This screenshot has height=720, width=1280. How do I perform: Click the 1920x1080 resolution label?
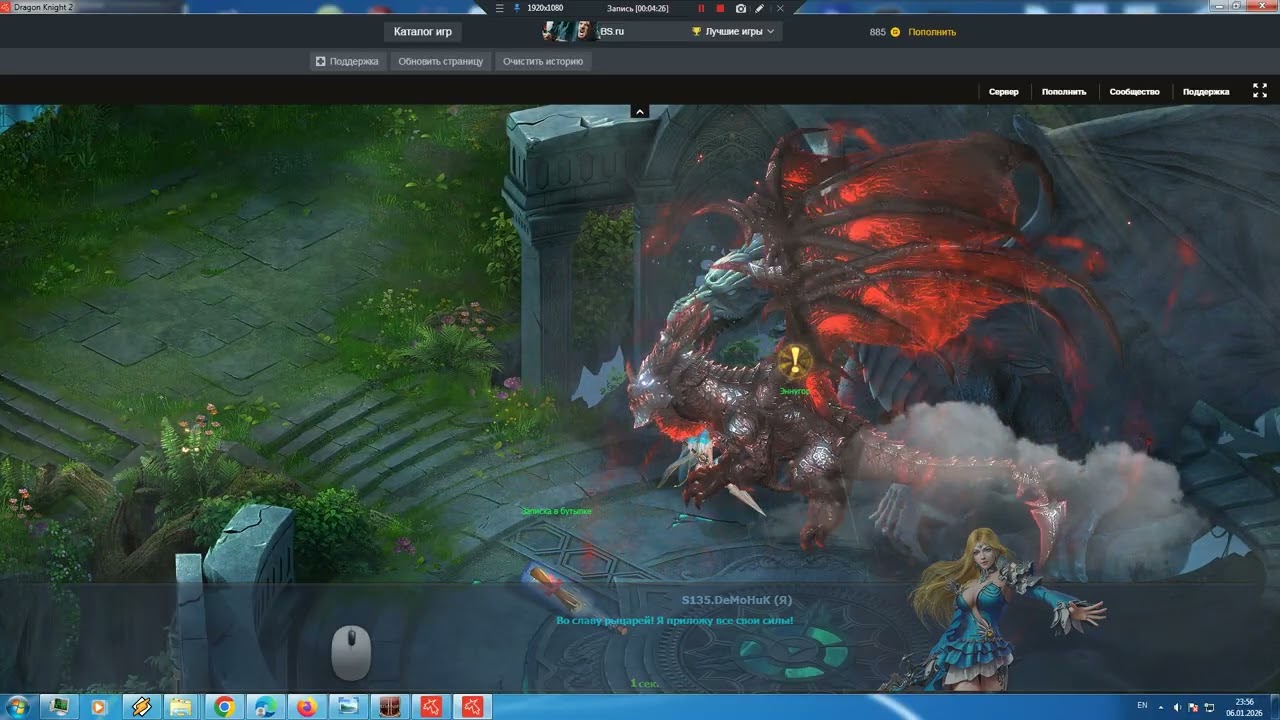coord(545,8)
